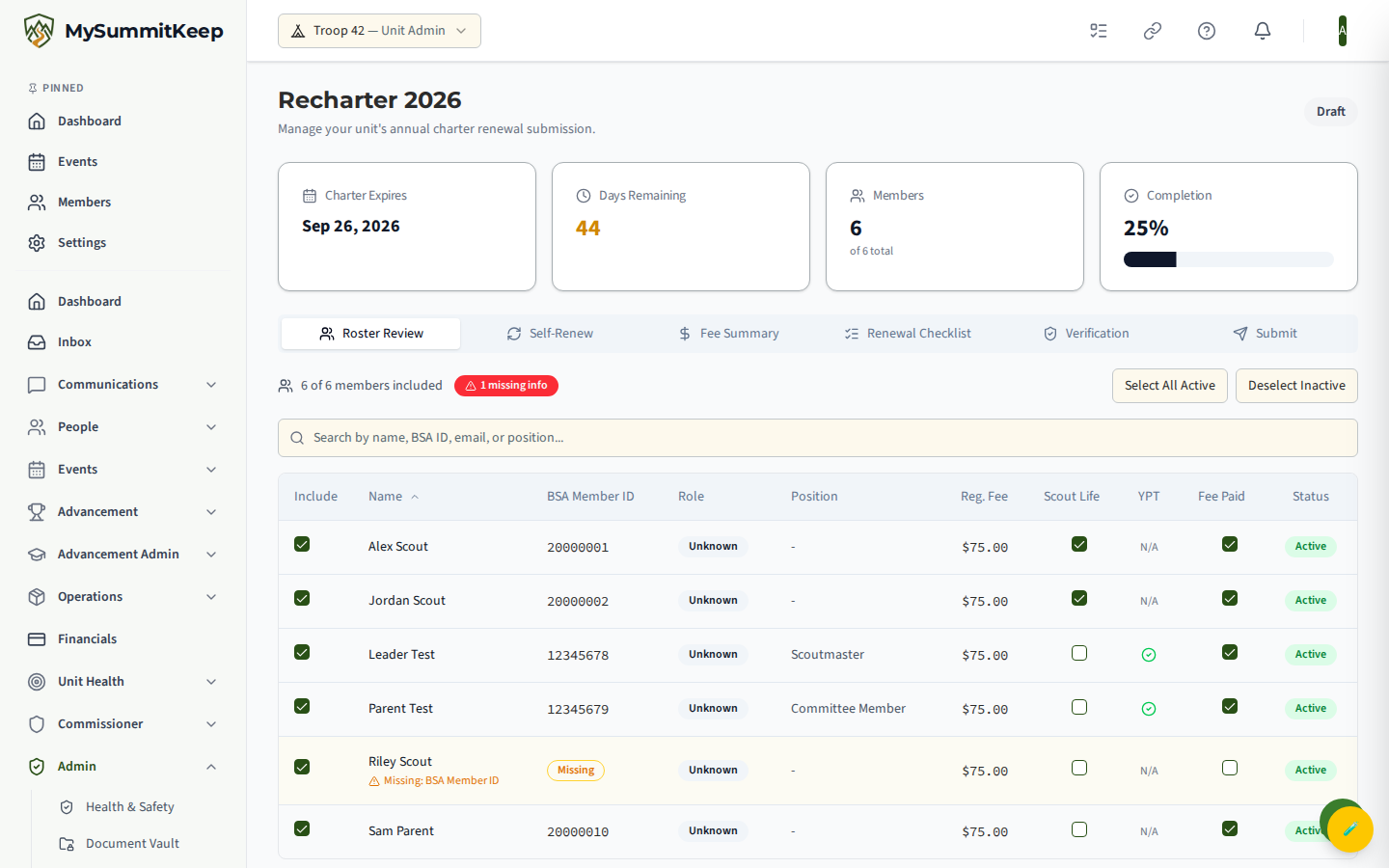Click the Inbox tray icon

point(37,341)
